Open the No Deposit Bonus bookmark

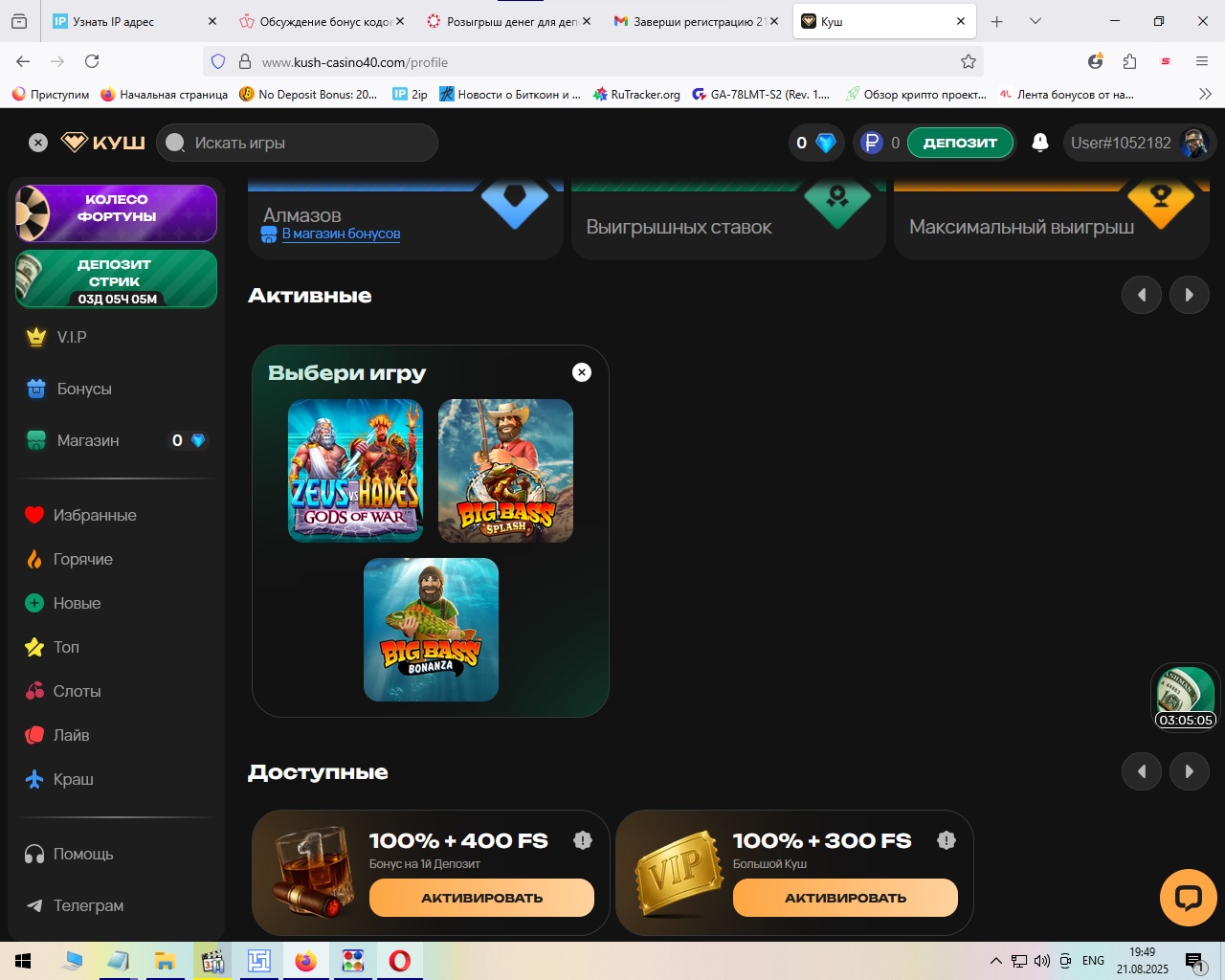coord(308,94)
